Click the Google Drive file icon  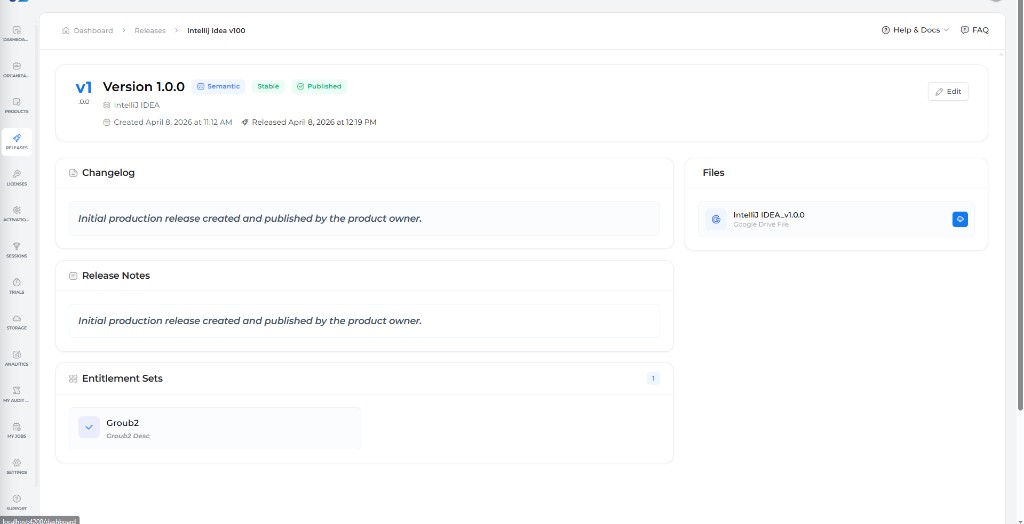coord(716,220)
